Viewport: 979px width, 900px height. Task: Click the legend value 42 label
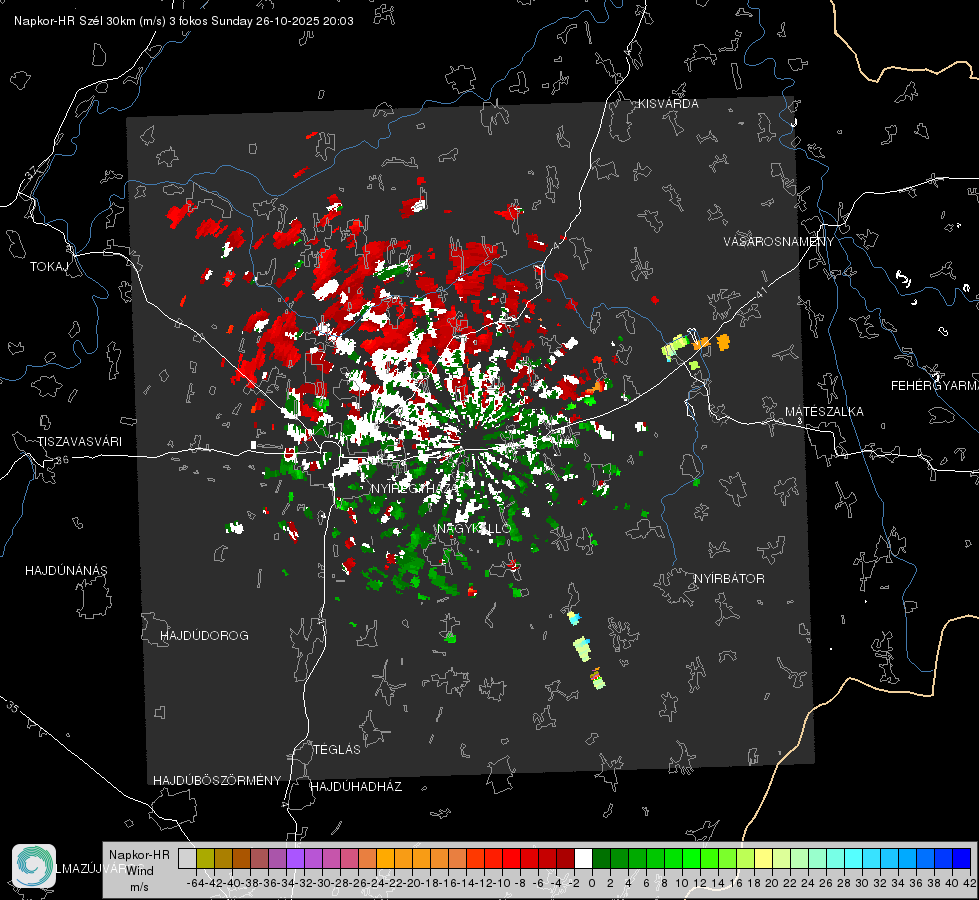click(x=969, y=883)
